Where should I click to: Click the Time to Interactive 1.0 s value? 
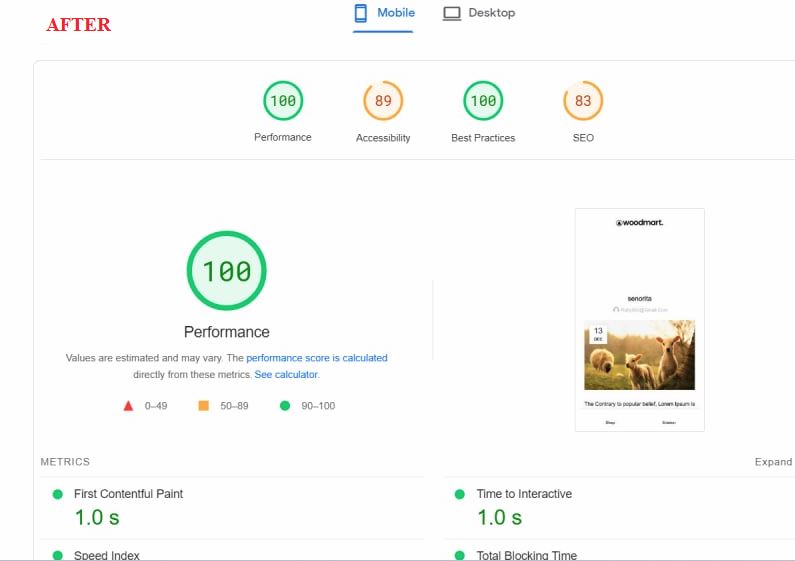coord(499,517)
